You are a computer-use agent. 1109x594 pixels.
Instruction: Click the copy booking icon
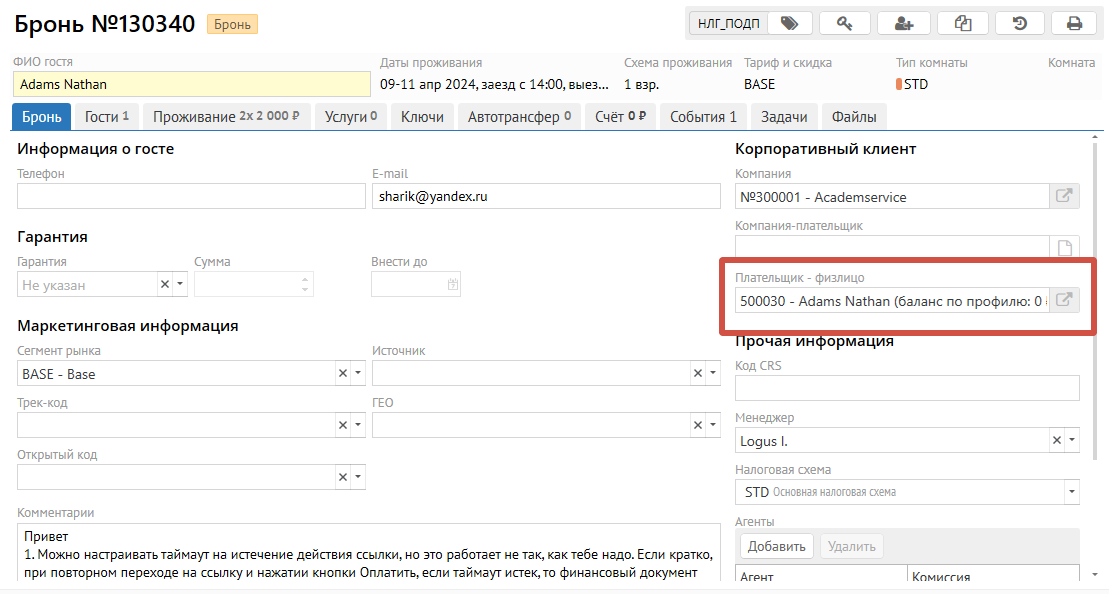point(962,23)
